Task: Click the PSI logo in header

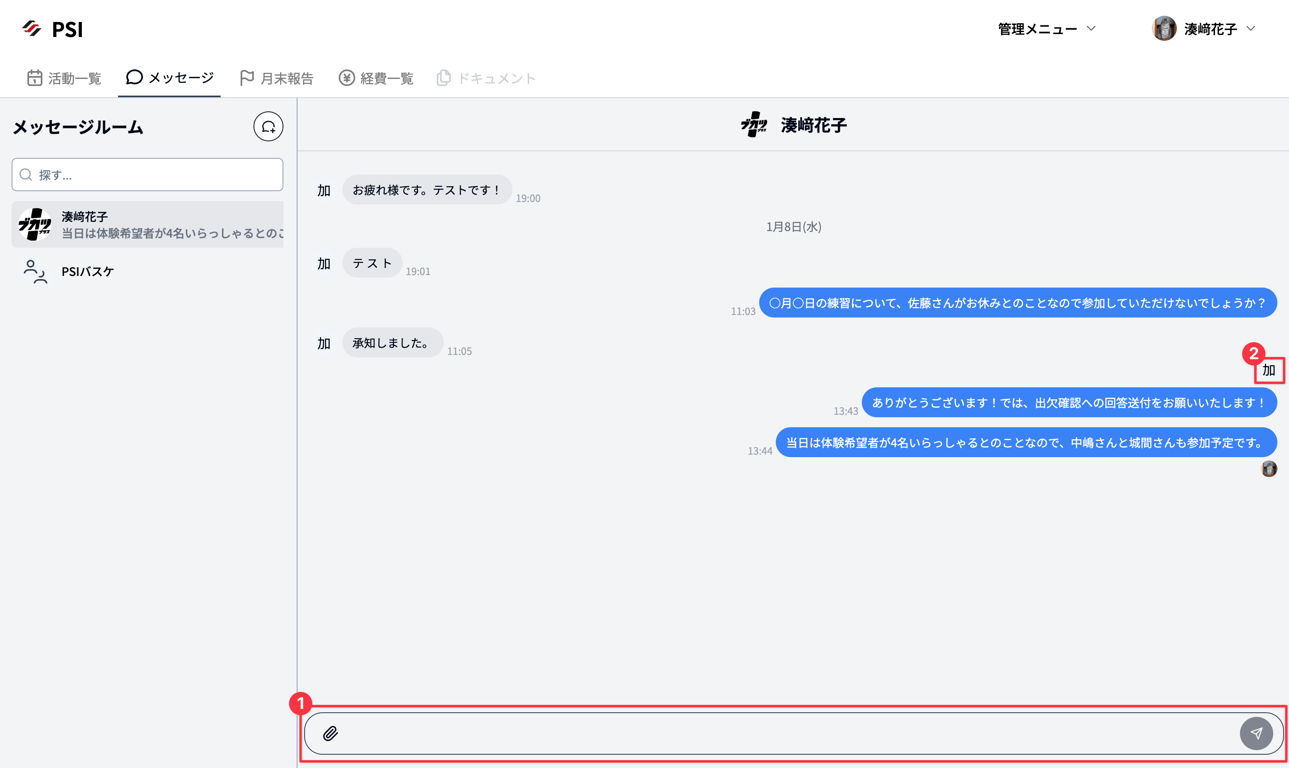Action: pos(53,29)
